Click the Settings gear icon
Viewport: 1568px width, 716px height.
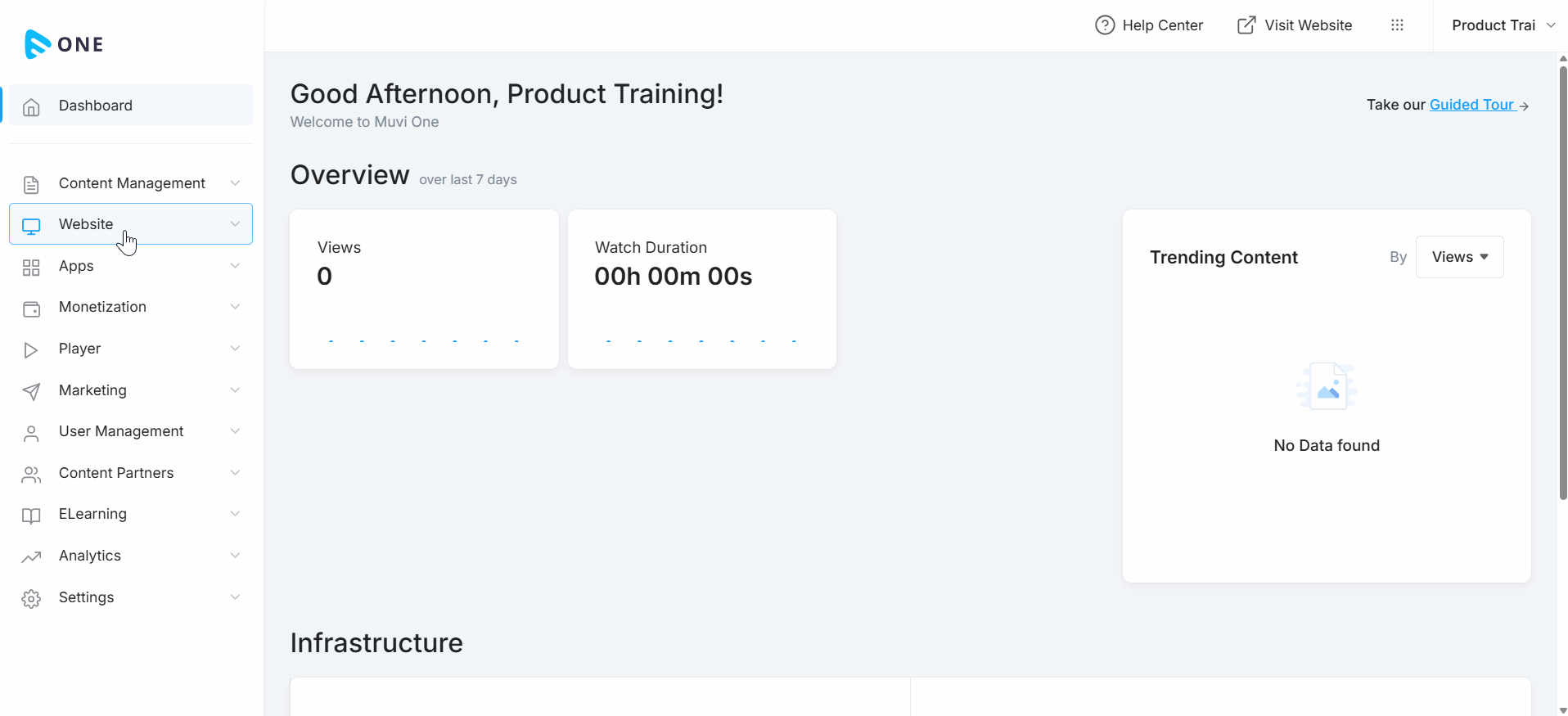[x=31, y=599]
